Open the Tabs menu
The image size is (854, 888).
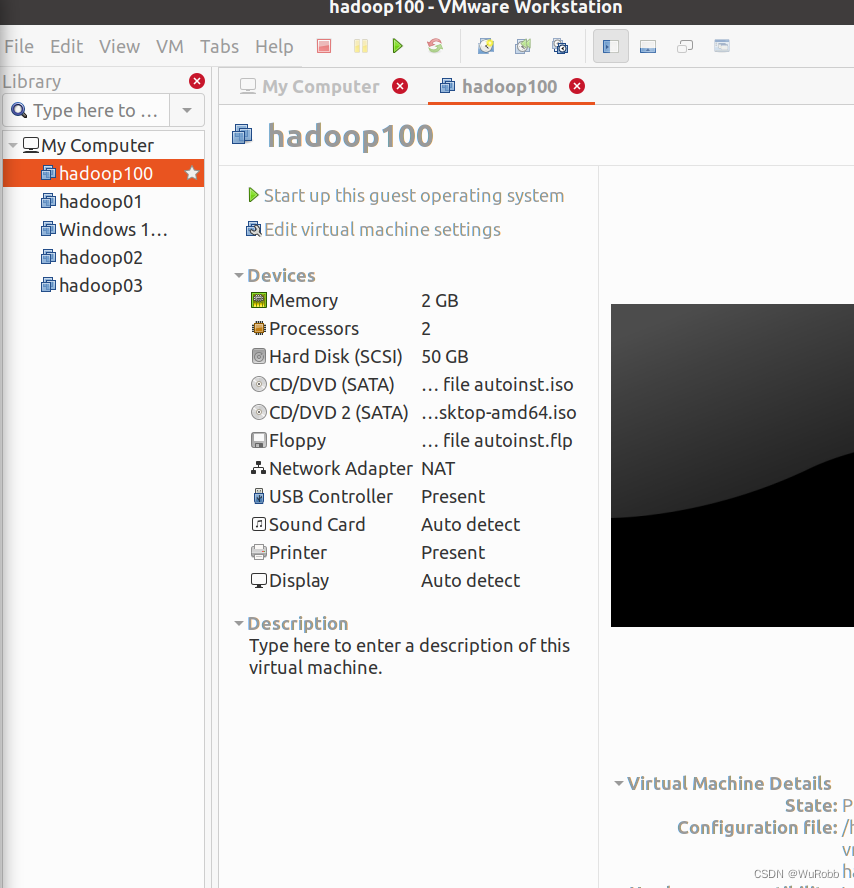click(x=219, y=46)
